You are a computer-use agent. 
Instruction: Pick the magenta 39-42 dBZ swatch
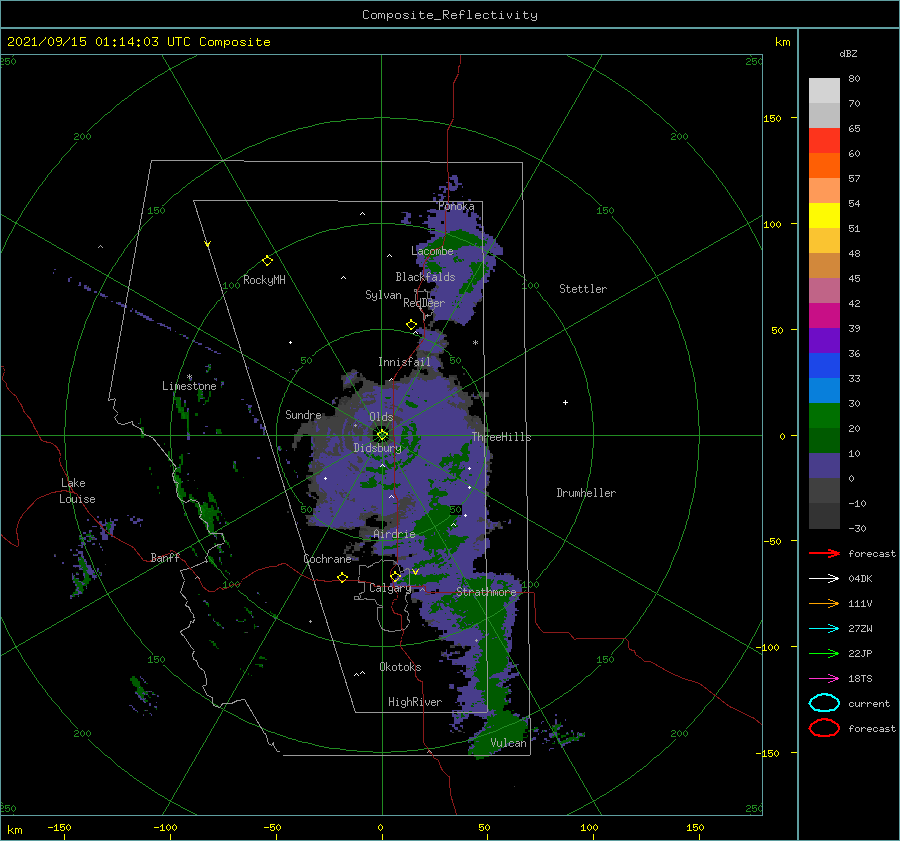[824, 316]
